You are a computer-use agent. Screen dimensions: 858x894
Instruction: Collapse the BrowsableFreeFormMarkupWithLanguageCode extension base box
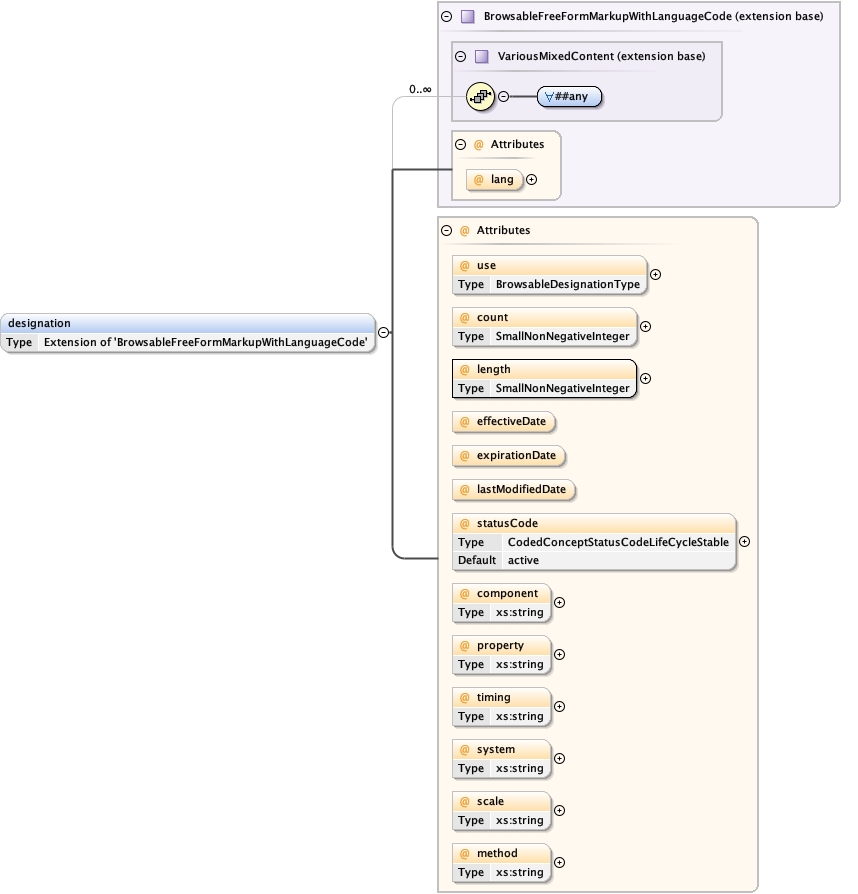tap(446, 17)
